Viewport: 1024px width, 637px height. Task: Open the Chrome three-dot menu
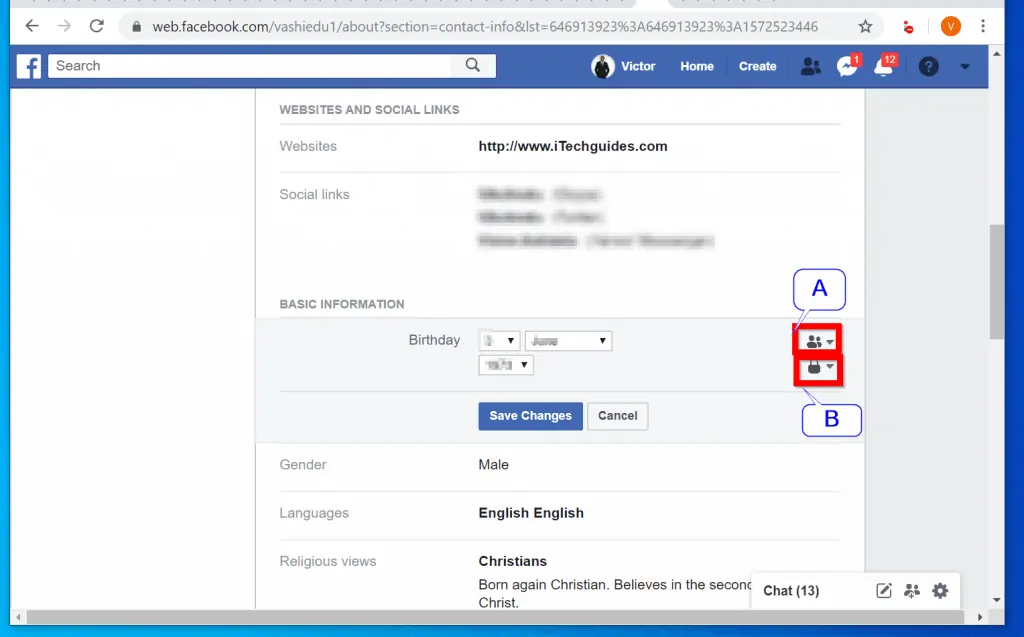click(x=983, y=26)
